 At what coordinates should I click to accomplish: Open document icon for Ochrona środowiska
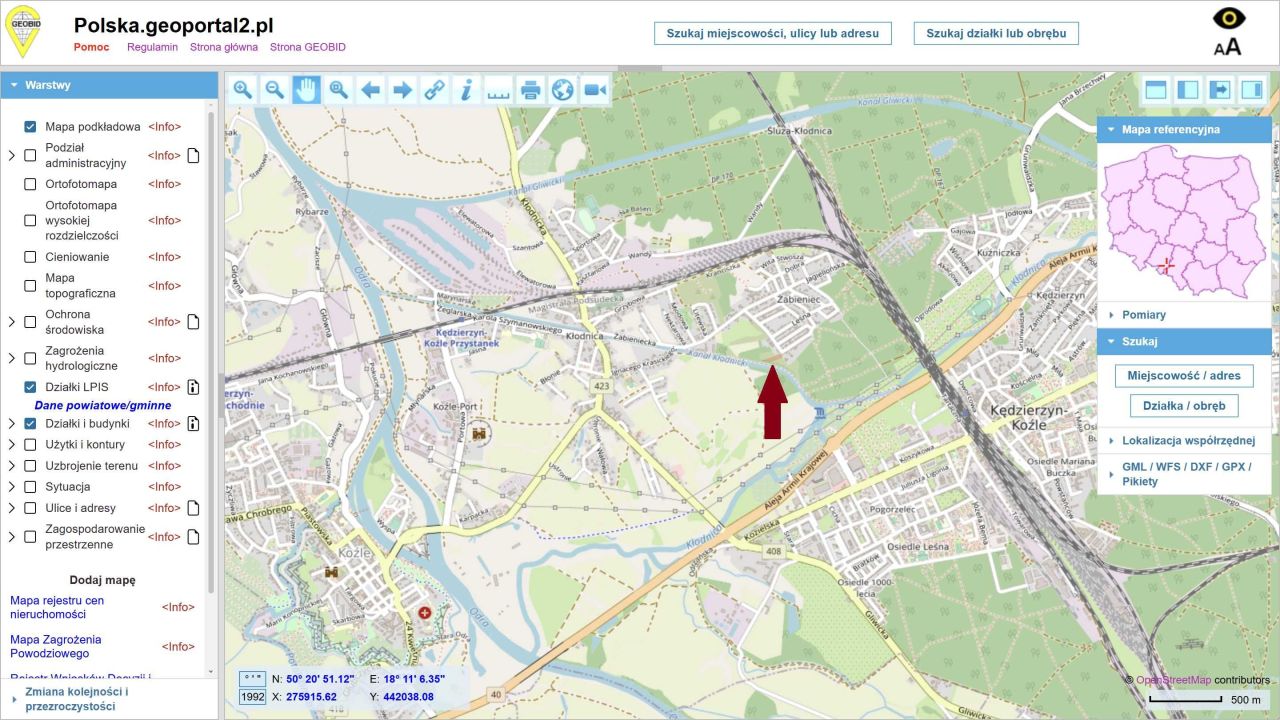[x=194, y=322]
